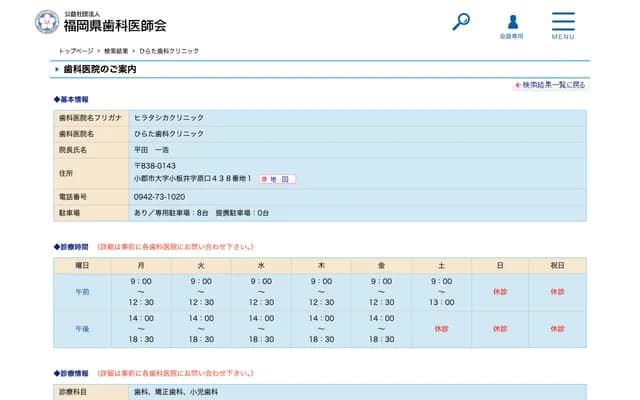This screenshot has width=640, height=400.
Task: Go to トップページ in breadcrumb
Action: pyautogui.click(x=76, y=50)
